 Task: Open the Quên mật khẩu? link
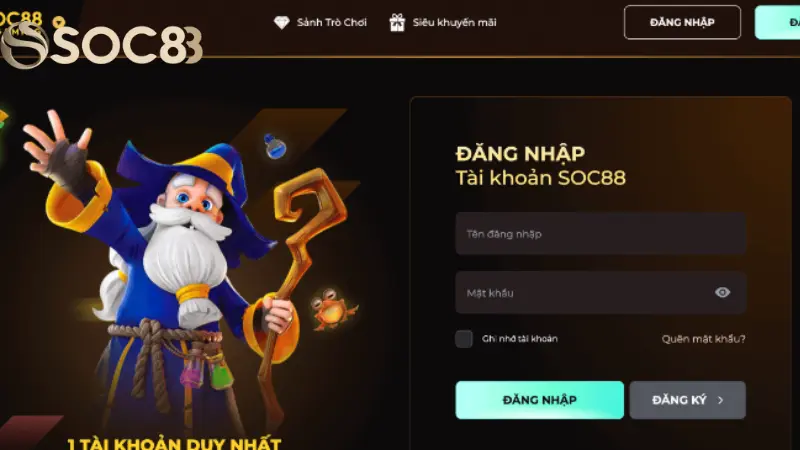point(703,339)
